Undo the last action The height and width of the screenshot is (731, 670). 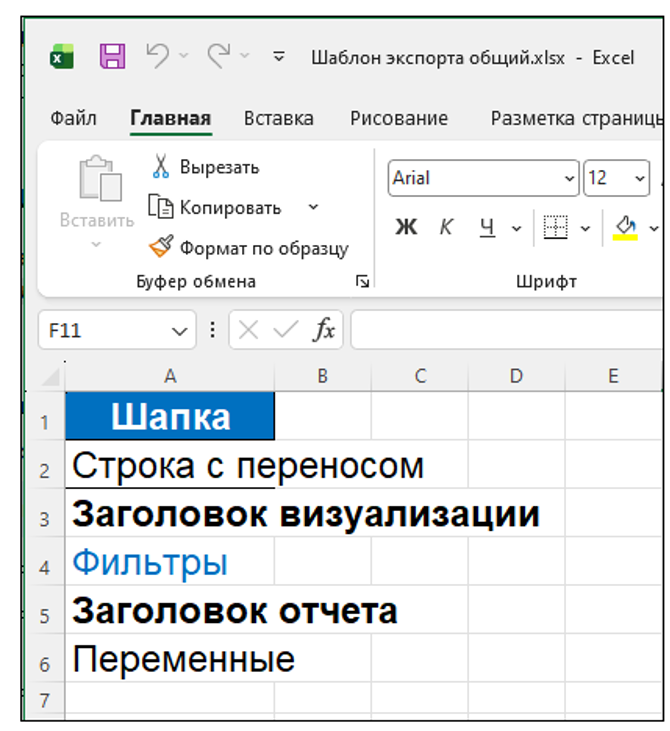pos(158,56)
